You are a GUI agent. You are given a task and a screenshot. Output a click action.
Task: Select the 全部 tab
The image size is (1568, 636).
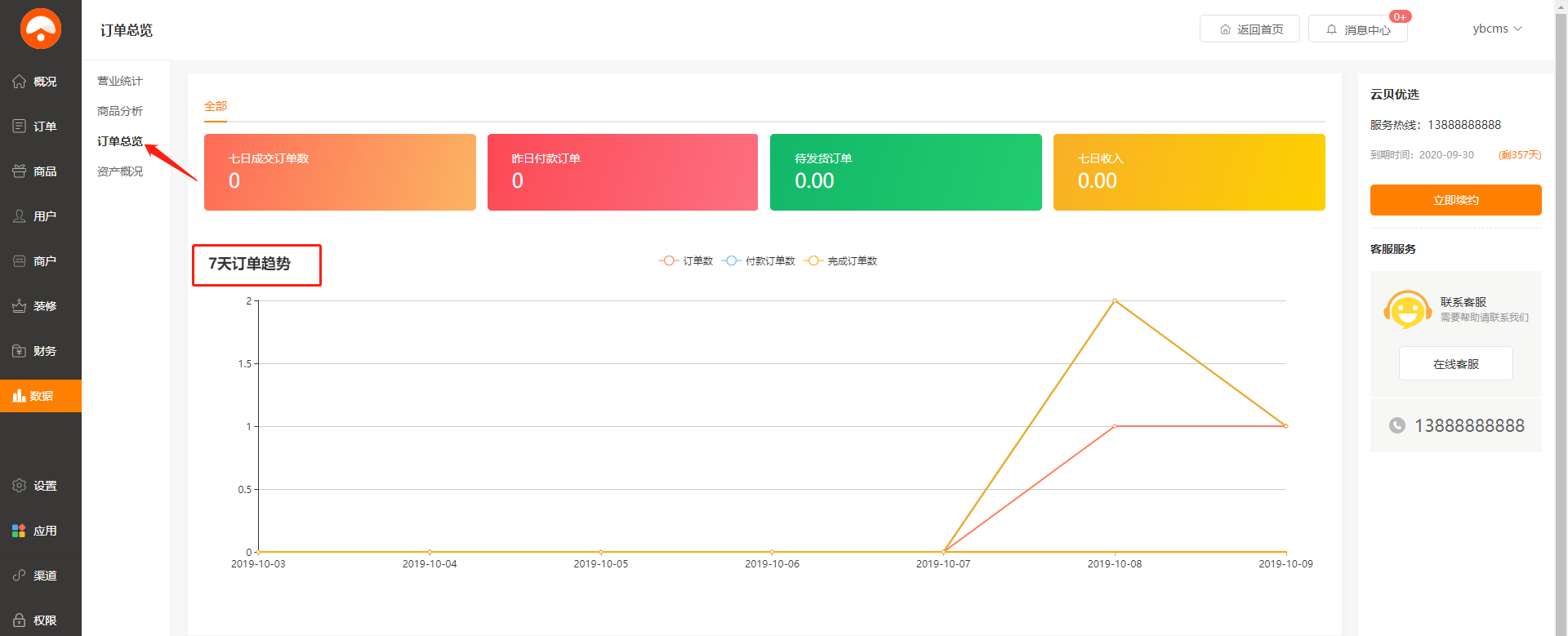(x=216, y=106)
